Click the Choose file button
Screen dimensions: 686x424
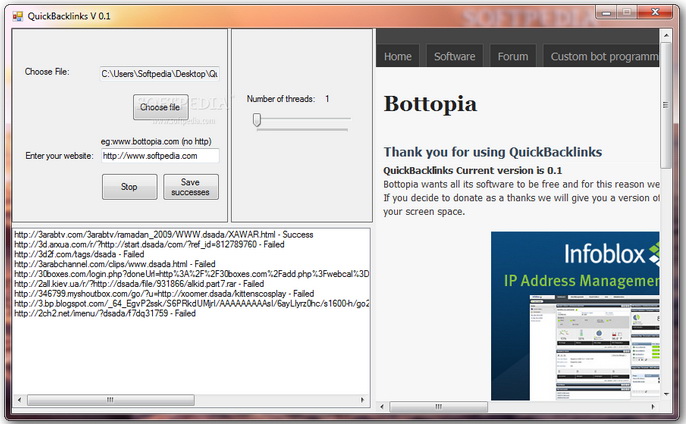tap(161, 107)
